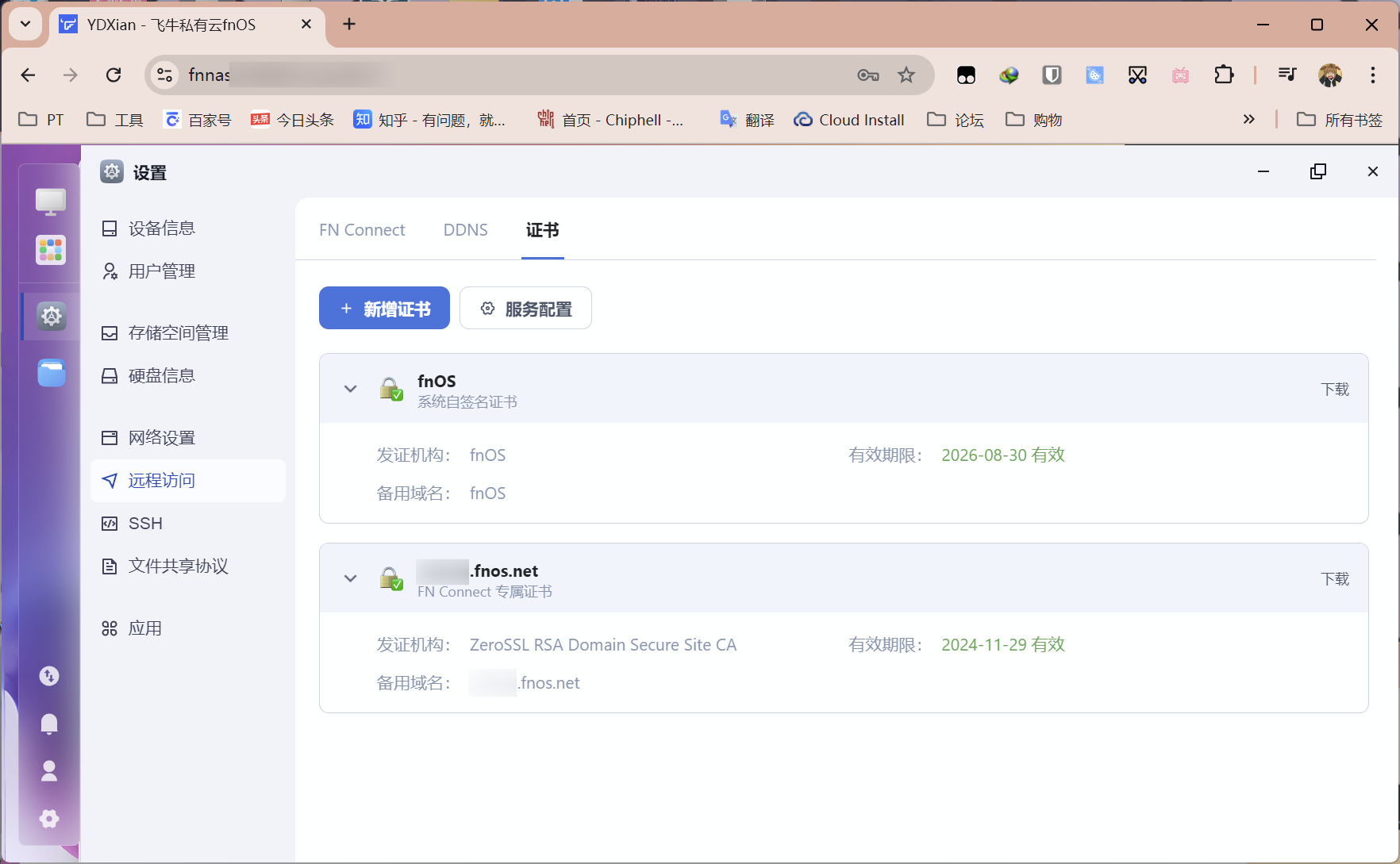1400x864 pixels.
Task: Click the bottom gear icon in dock
Action: click(x=49, y=819)
